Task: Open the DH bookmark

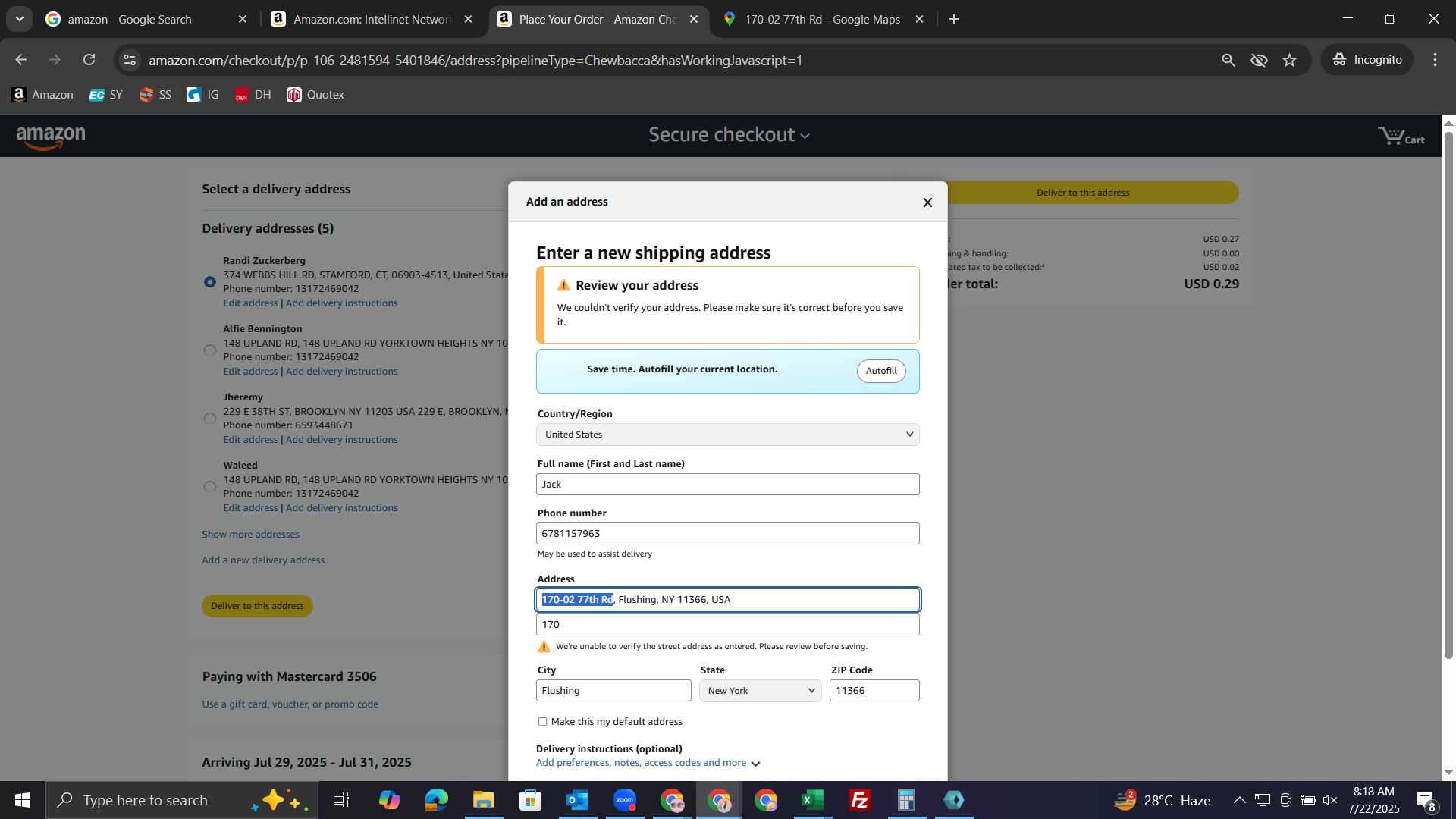Action: [x=253, y=95]
